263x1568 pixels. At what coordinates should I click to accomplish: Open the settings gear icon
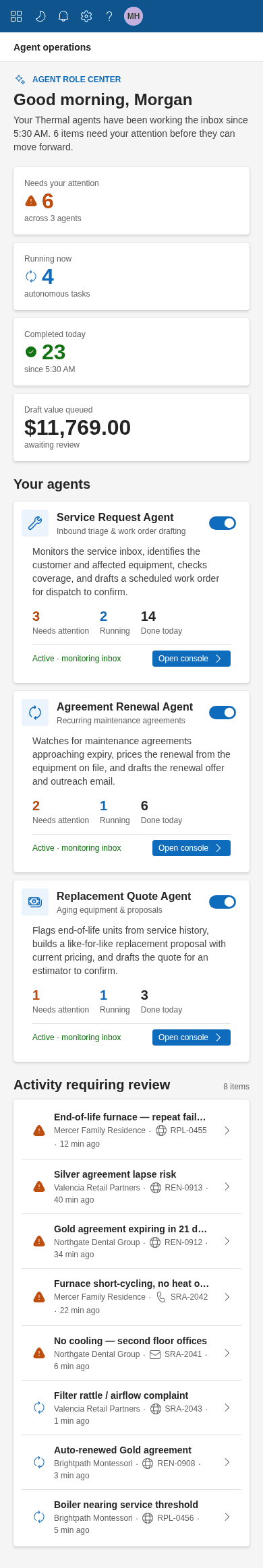tap(86, 16)
